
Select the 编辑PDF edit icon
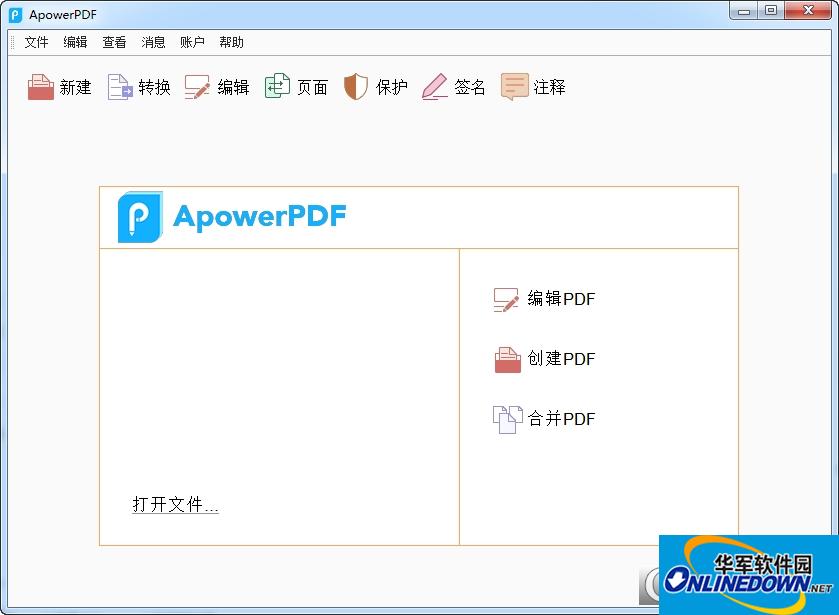(x=504, y=298)
